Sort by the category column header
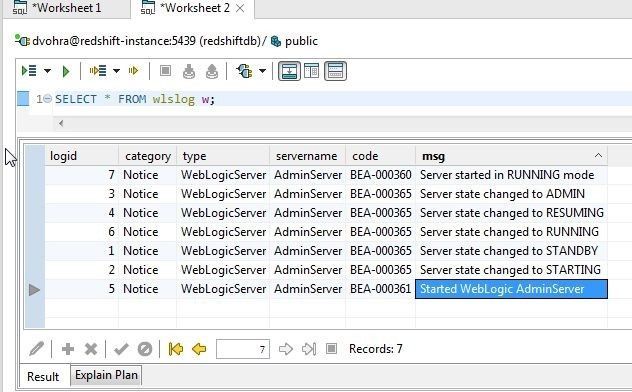 click(148, 156)
